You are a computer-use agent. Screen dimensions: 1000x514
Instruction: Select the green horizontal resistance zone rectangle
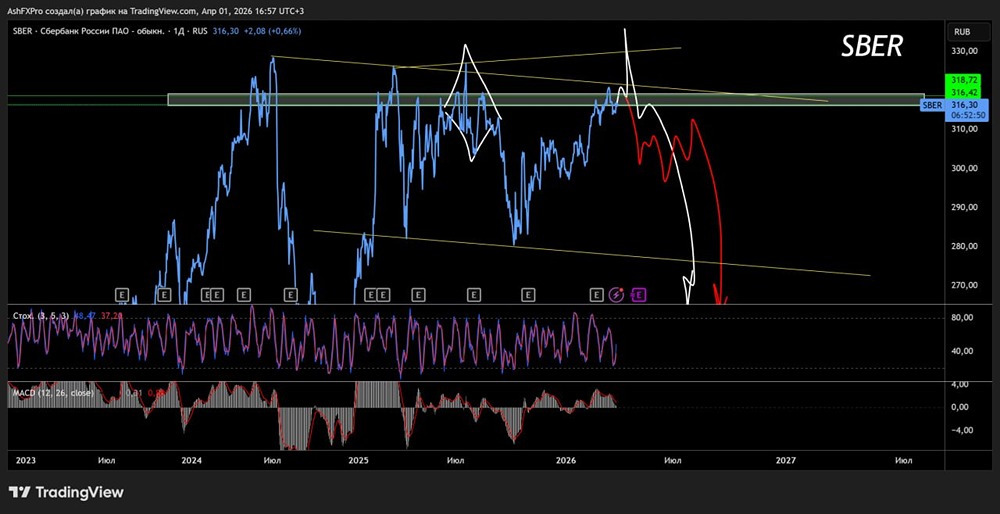(x=545, y=99)
